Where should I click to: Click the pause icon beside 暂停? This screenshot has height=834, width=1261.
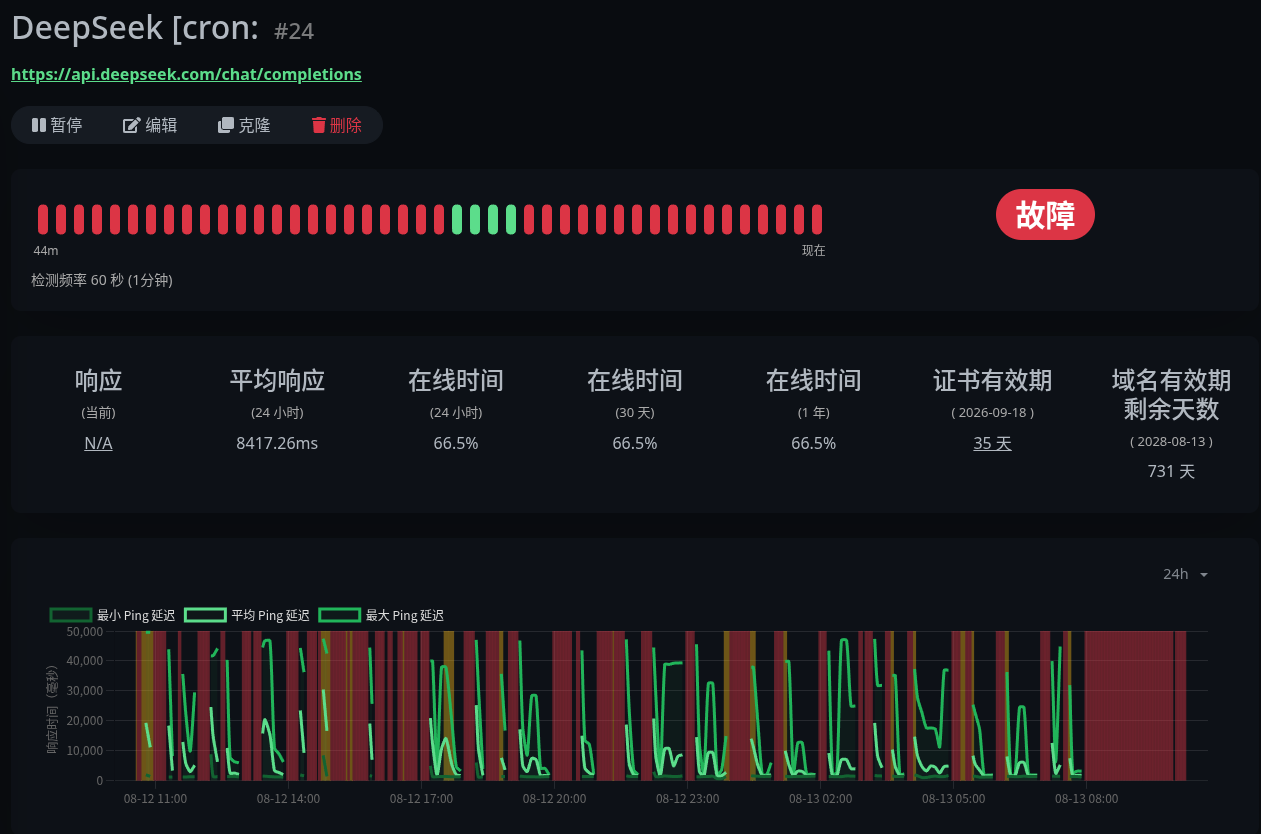click(x=39, y=125)
